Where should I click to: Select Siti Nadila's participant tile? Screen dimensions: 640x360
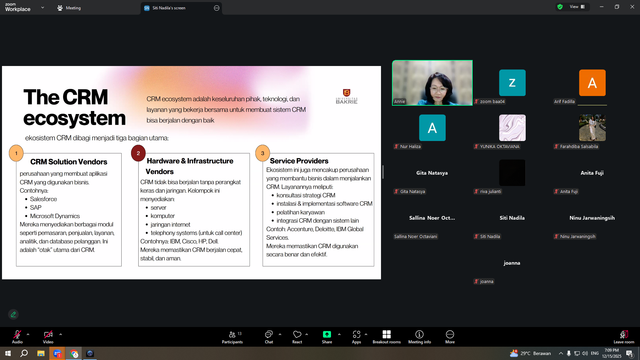[x=512, y=218]
